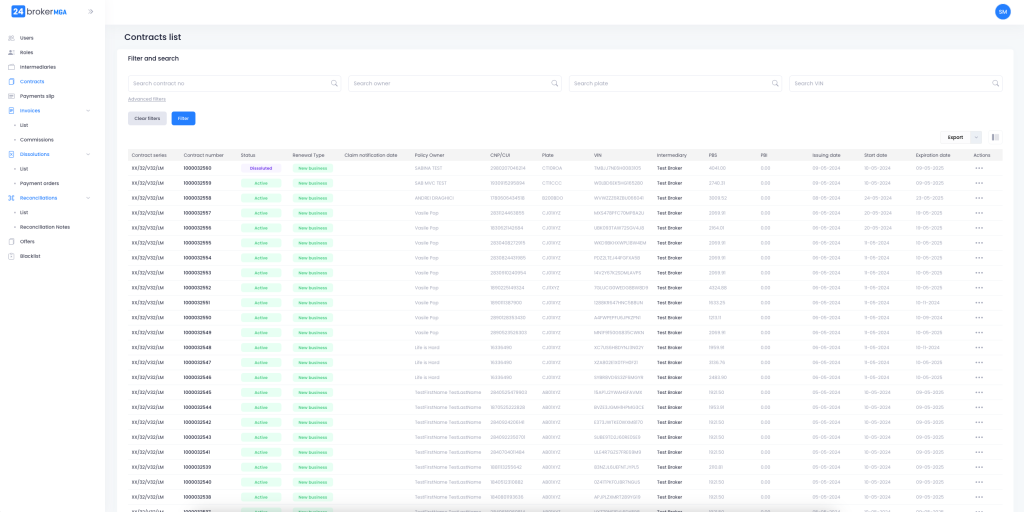
Task: Open the Export dropdown arrow
Action: click(976, 137)
